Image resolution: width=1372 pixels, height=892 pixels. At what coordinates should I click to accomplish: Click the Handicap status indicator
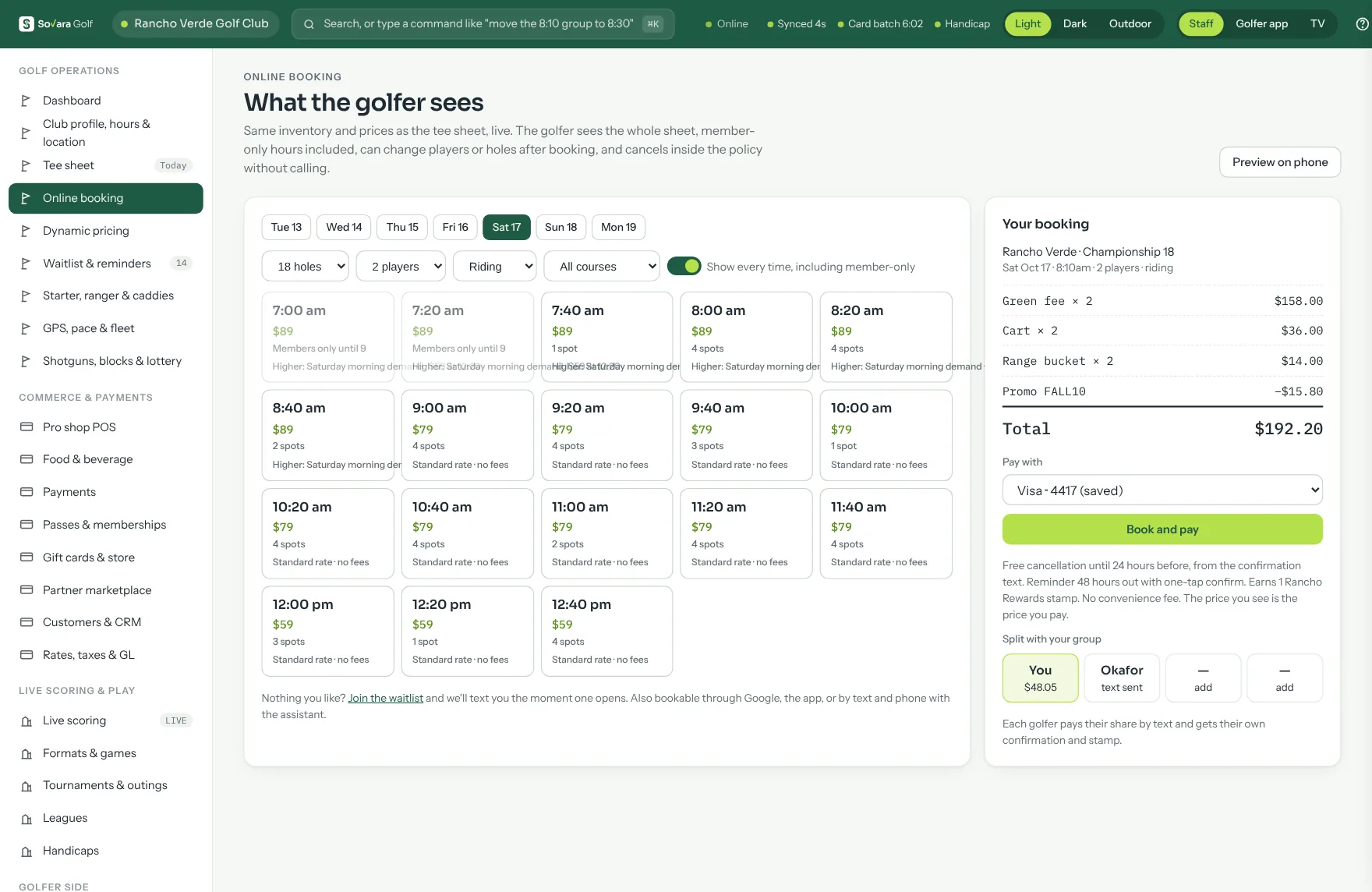(962, 24)
